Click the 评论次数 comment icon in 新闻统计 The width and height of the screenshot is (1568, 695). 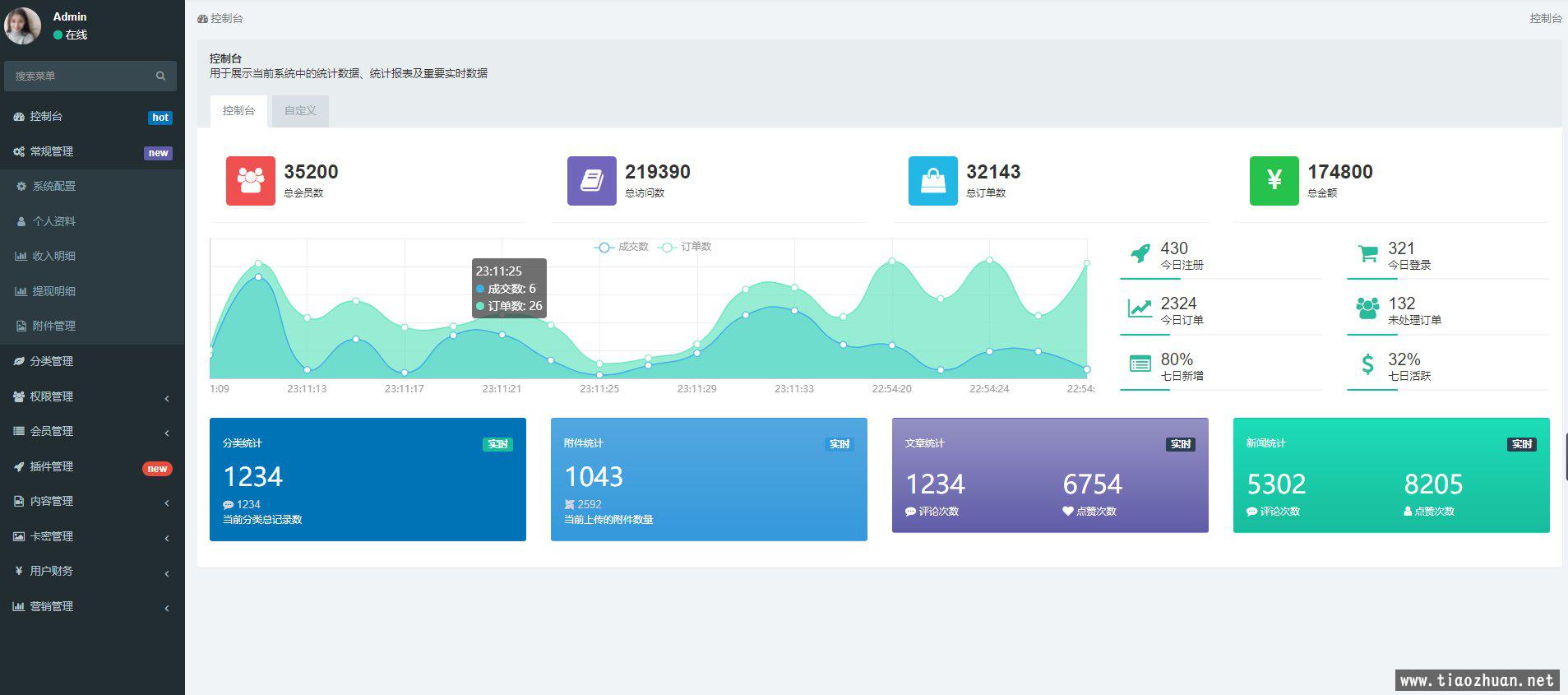pyautogui.click(x=1252, y=512)
